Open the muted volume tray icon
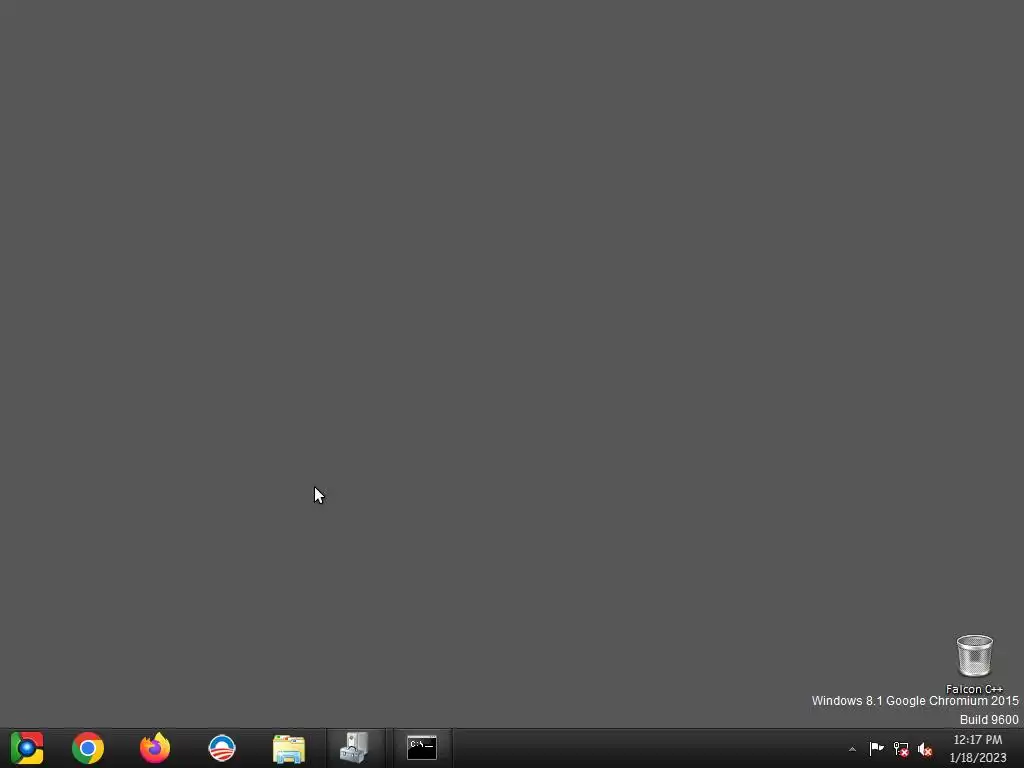The height and width of the screenshot is (768, 1024). click(925, 749)
